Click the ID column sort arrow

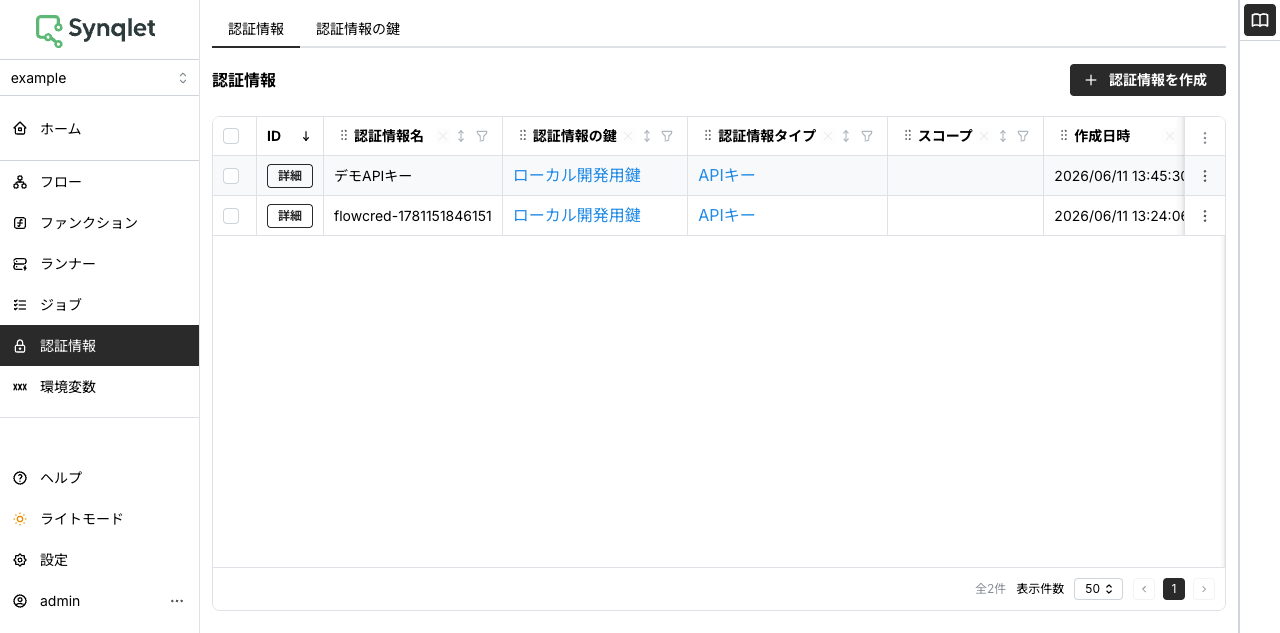click(x=306, y=136)
